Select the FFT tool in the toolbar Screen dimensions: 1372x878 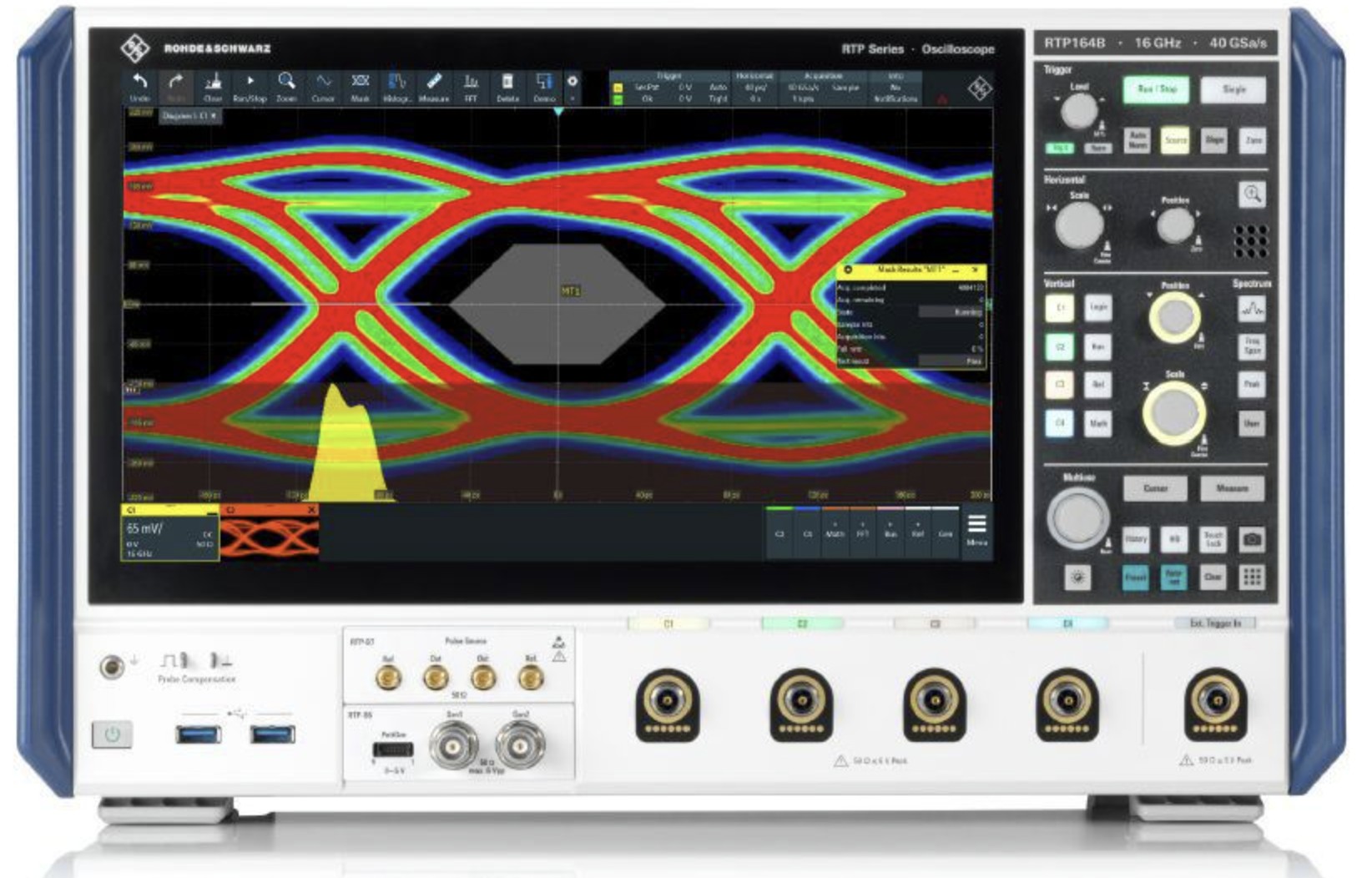point(471,86)
